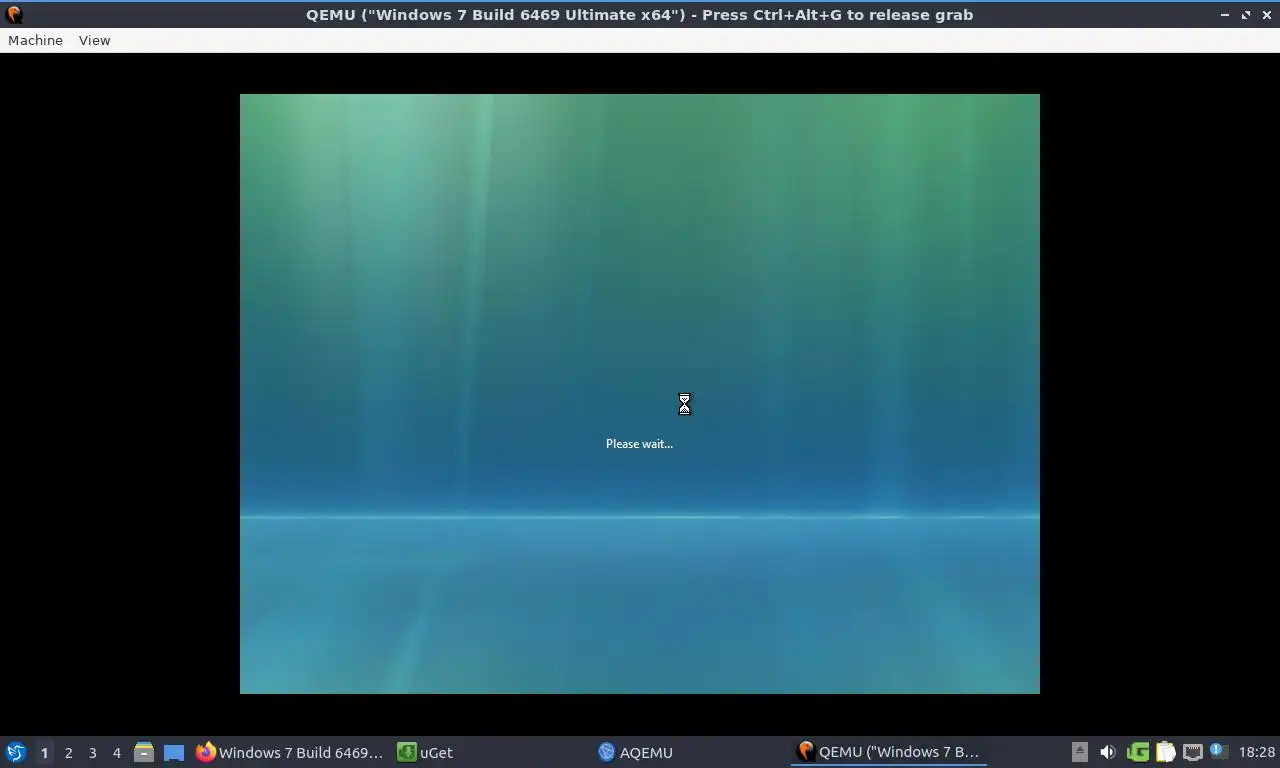Viewport: 1280px width, 768px height.
Task: Open the View menu
Action: [94, 40]
